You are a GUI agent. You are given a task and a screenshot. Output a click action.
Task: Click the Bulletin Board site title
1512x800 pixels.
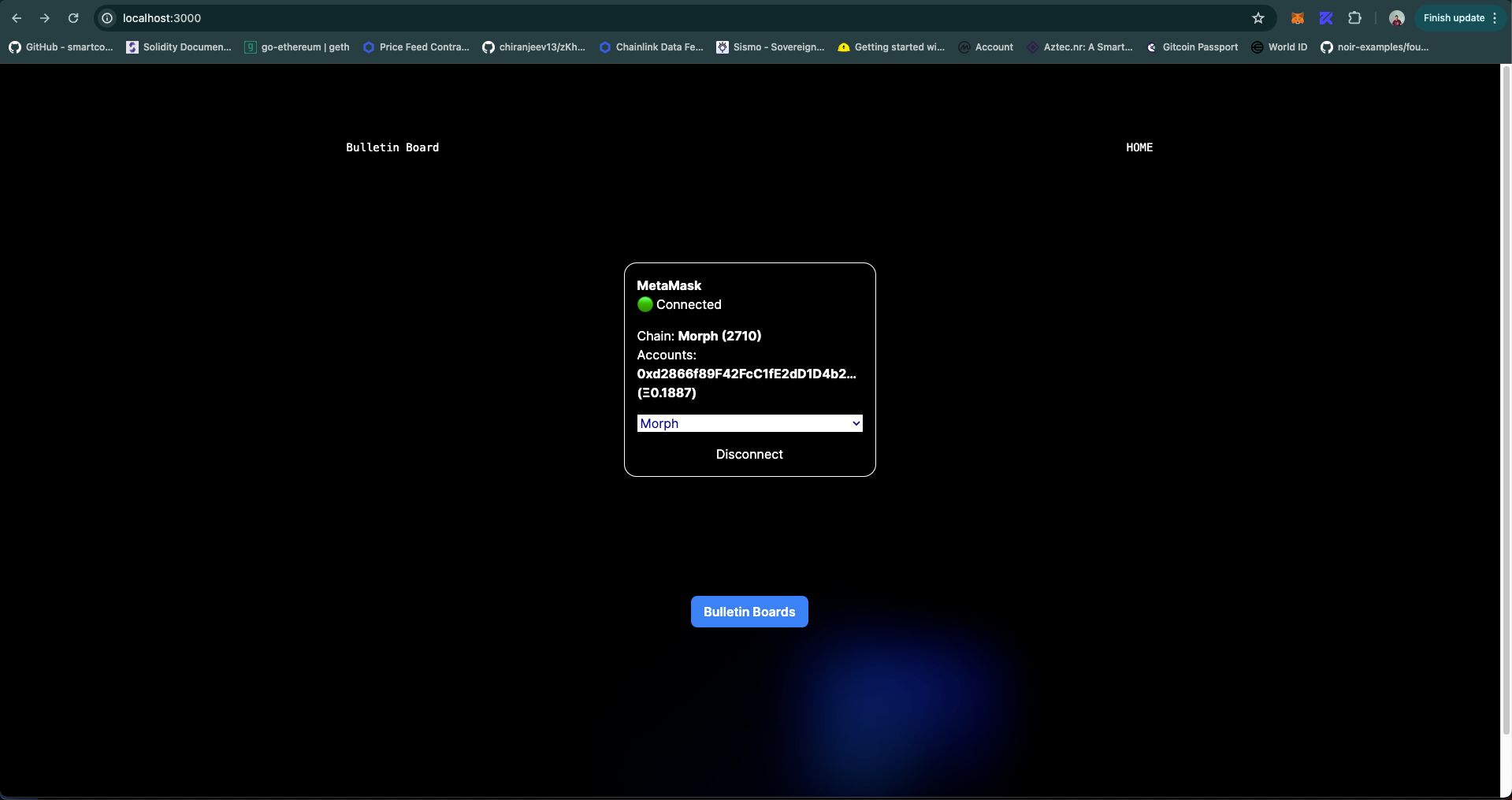392,147
